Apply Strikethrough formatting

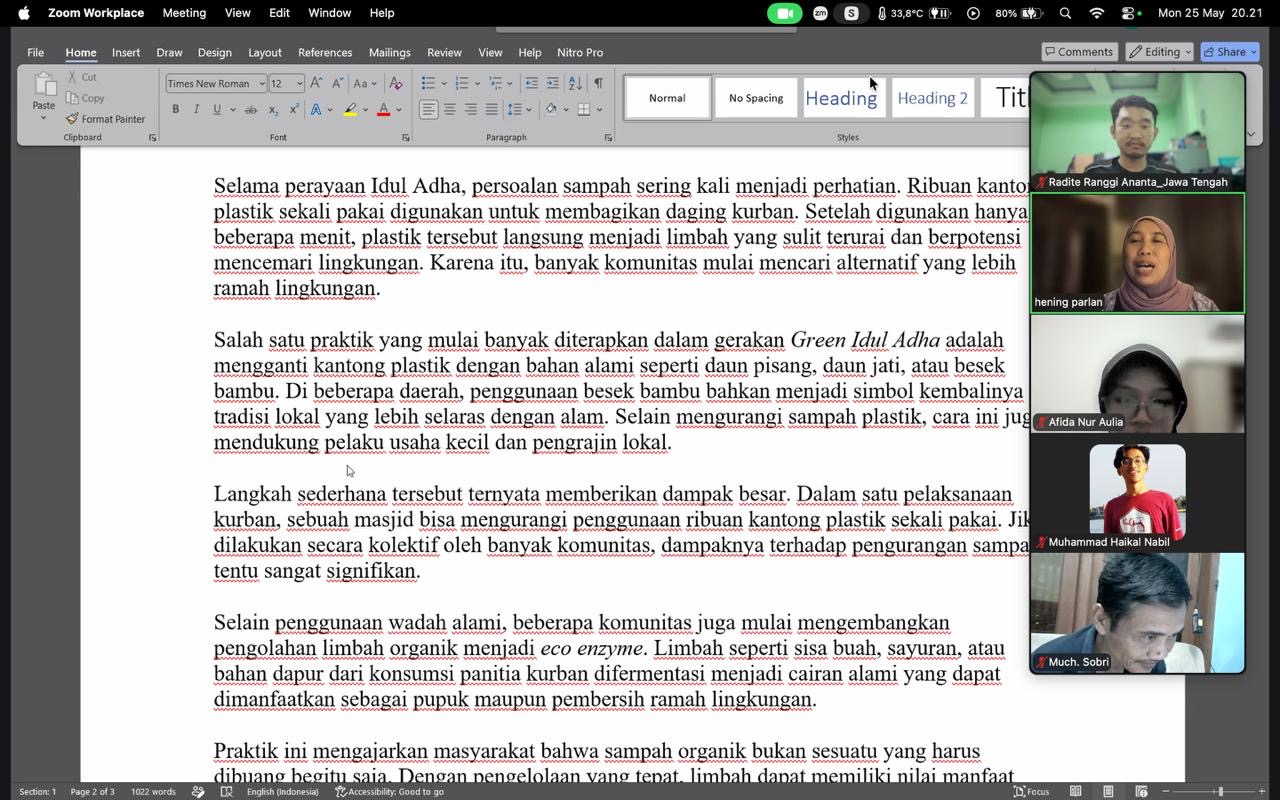coord(251,110)
